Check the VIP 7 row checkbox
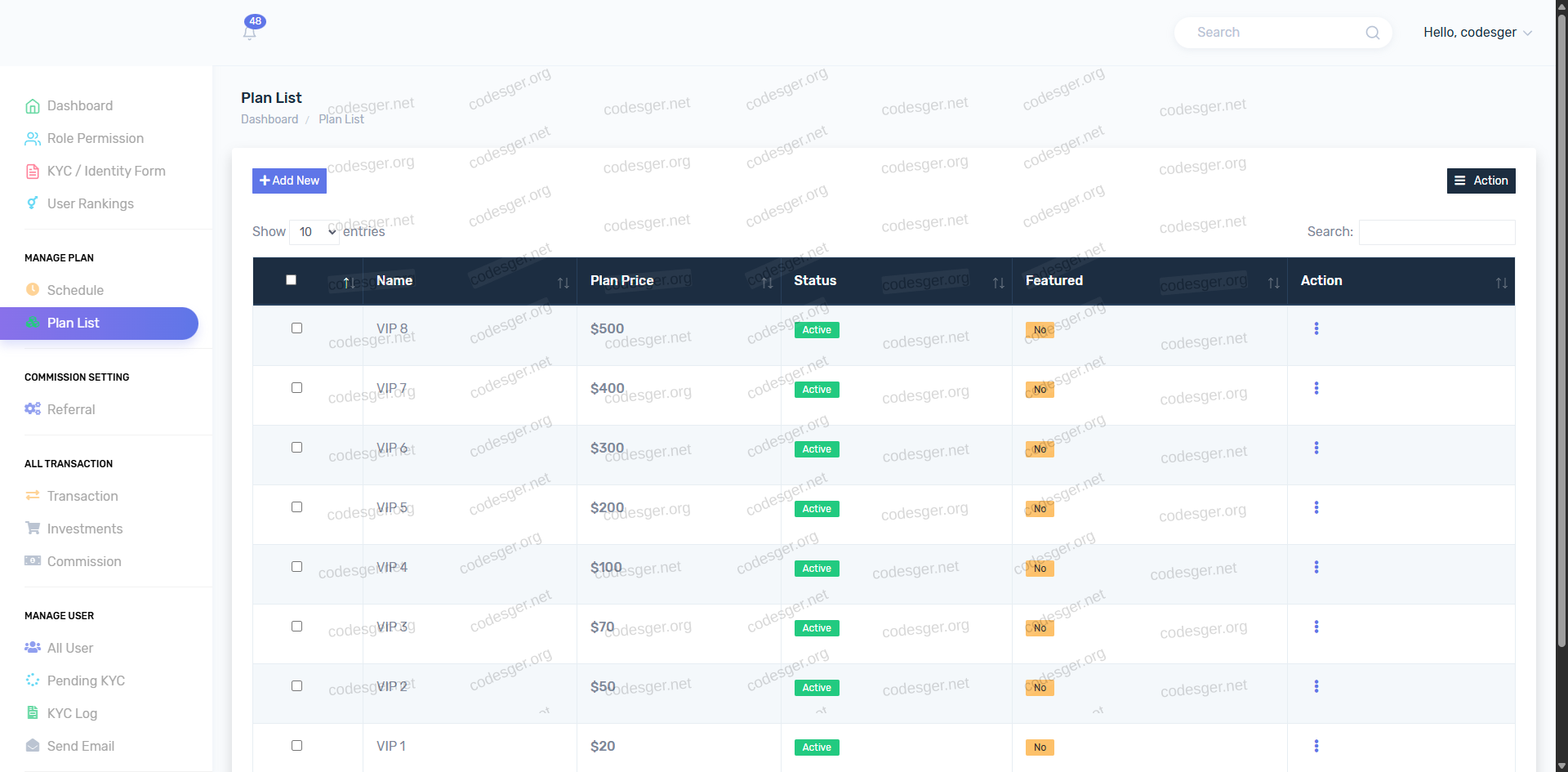Image resolution: width=1568 pixels, height=772 pixels. [x=297, y=388]
